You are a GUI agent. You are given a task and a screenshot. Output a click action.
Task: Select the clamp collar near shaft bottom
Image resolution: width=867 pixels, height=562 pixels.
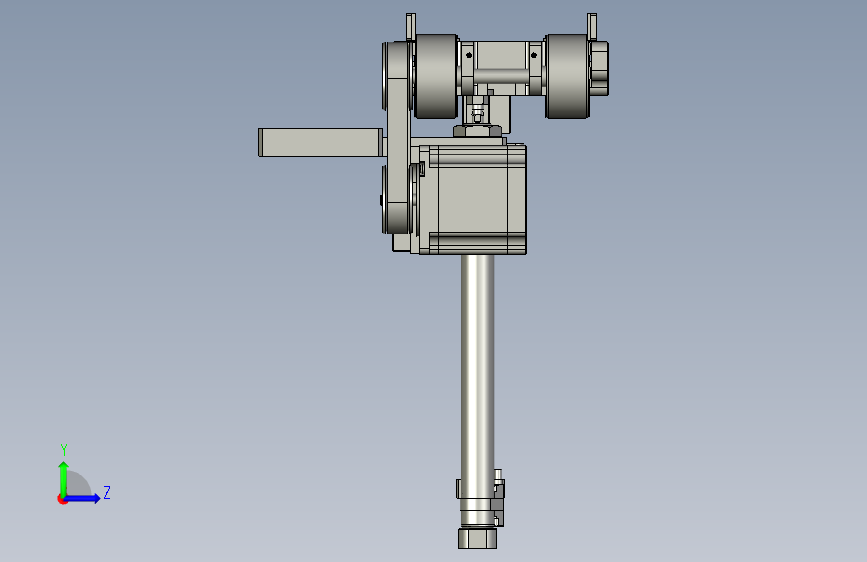tap(480, 497)
